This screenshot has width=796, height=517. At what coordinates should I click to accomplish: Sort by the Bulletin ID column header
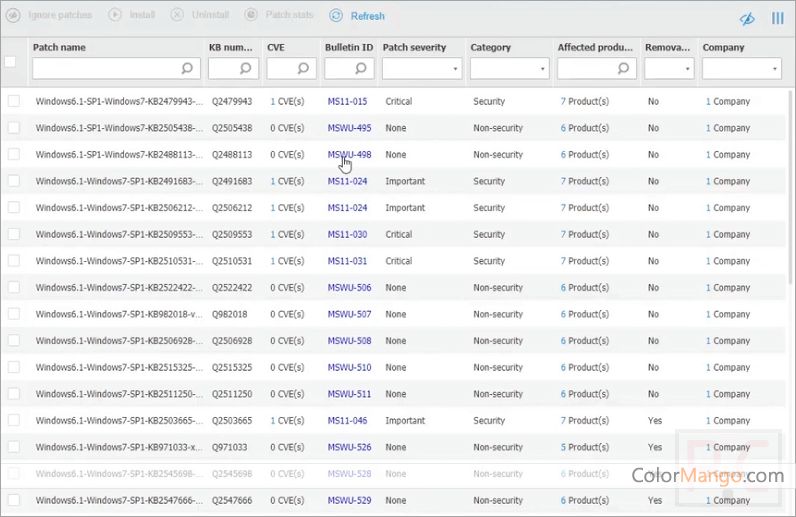pos(348,47)
